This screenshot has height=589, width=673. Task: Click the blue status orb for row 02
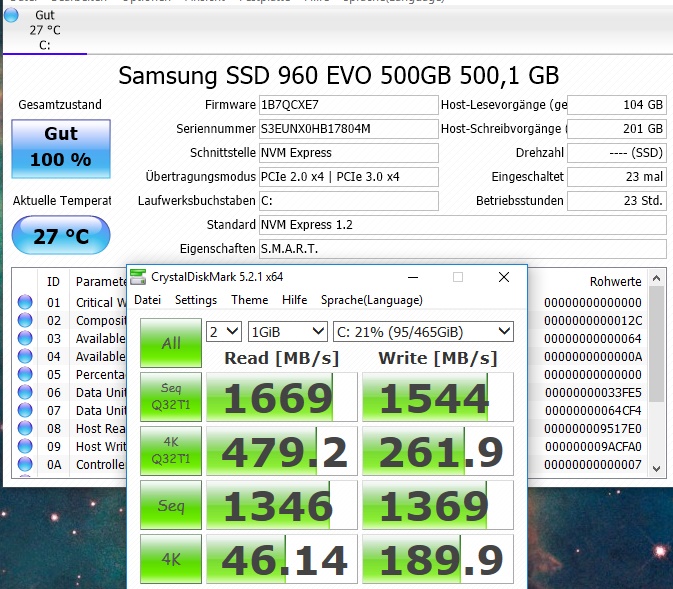pyautogui.click(x=25, y=320)
